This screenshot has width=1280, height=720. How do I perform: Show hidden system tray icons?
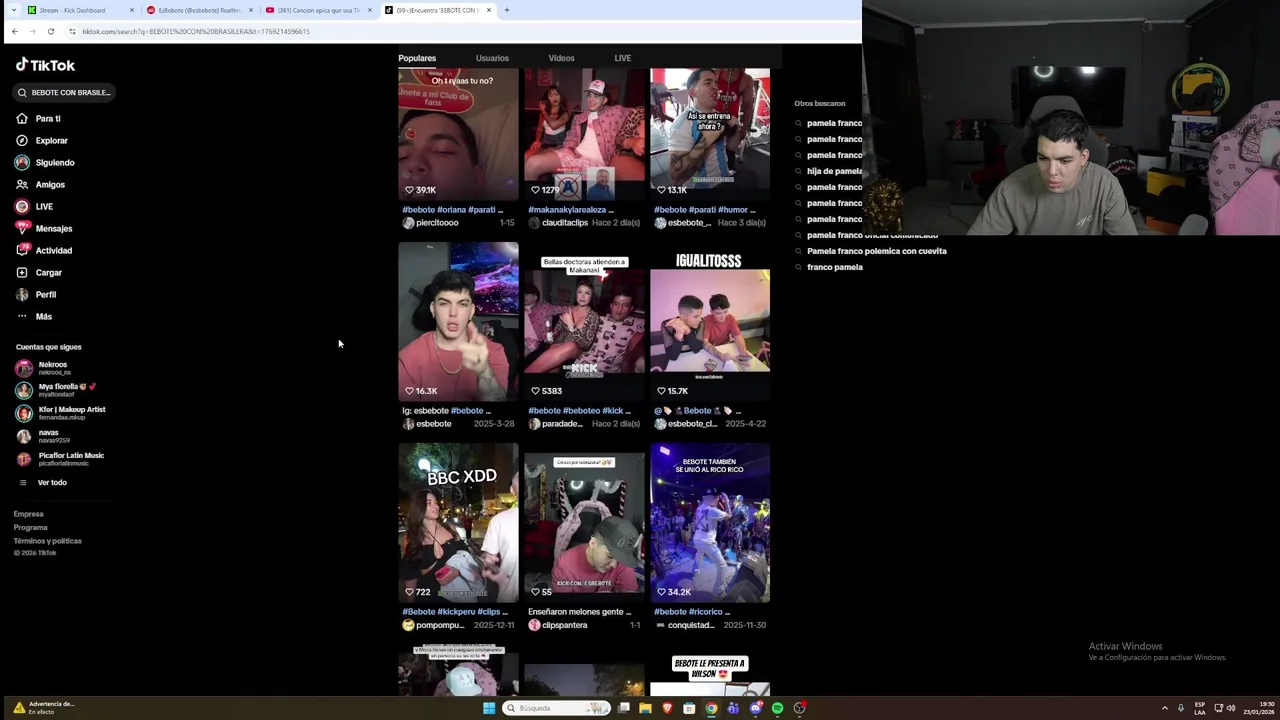pyautogui.click(x=1165, y=708)
